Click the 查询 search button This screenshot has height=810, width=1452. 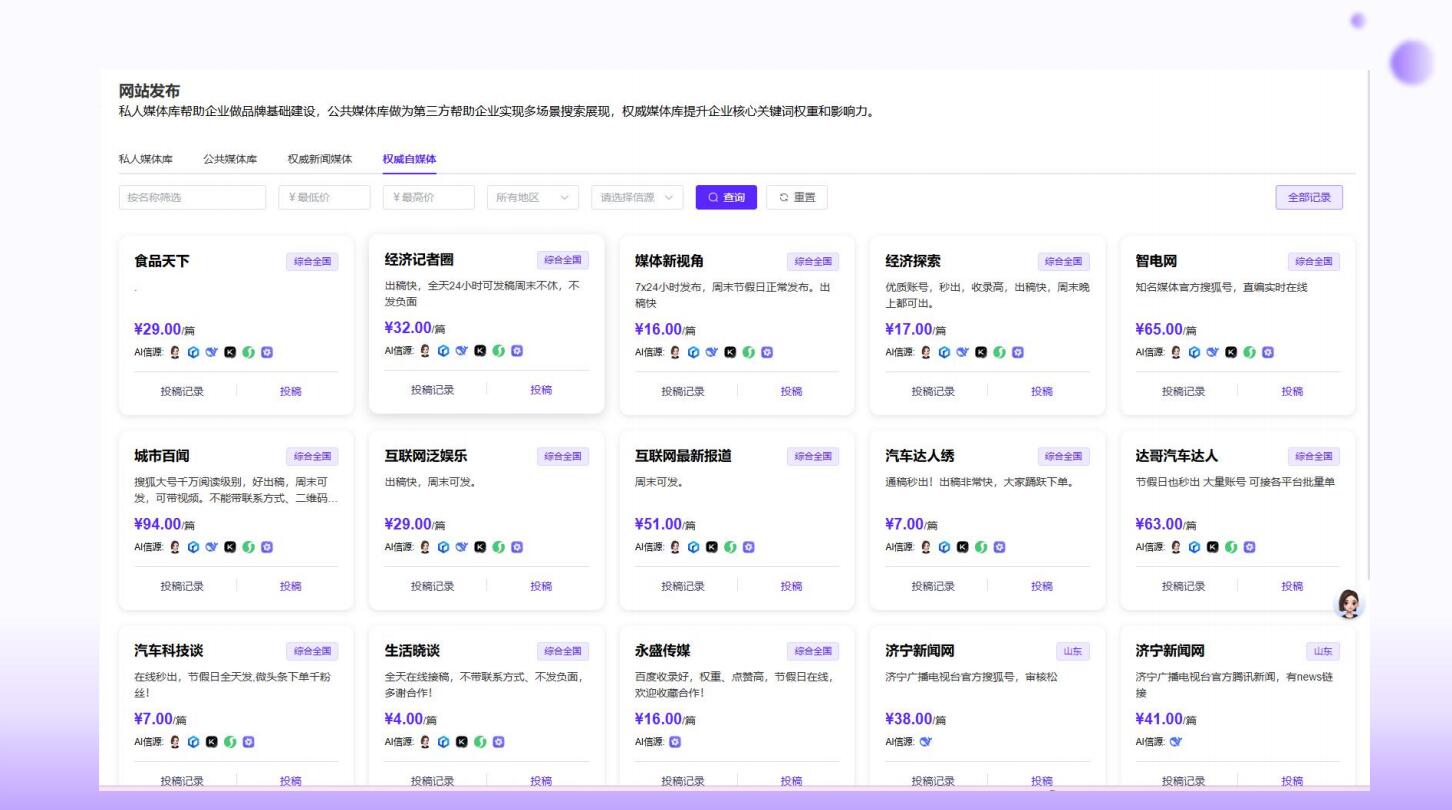(726, 197)
